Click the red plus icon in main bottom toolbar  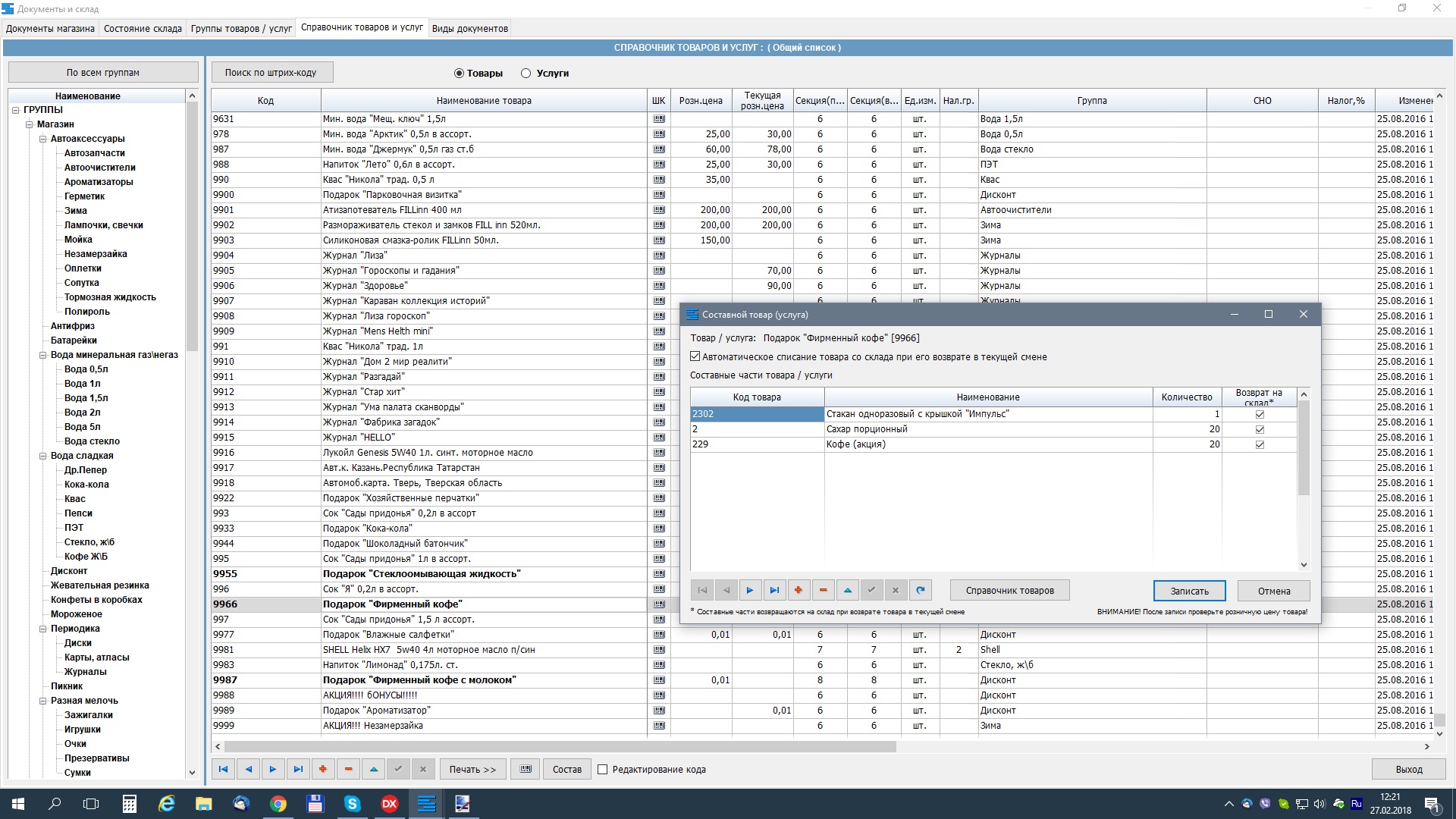[x=323, y=769]
